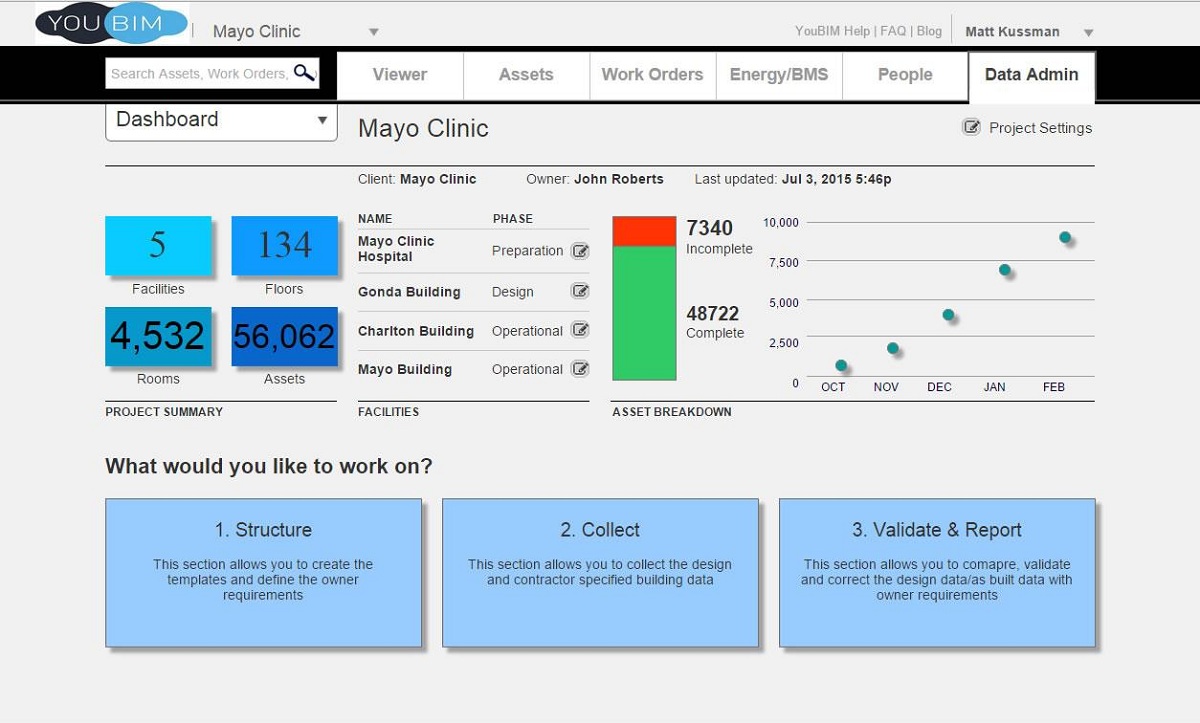Image resolution: width=1200 pixels, height=723 pixels.
Task: Edit the Mayo Building facility phase
Action: [x=580, y=369]
